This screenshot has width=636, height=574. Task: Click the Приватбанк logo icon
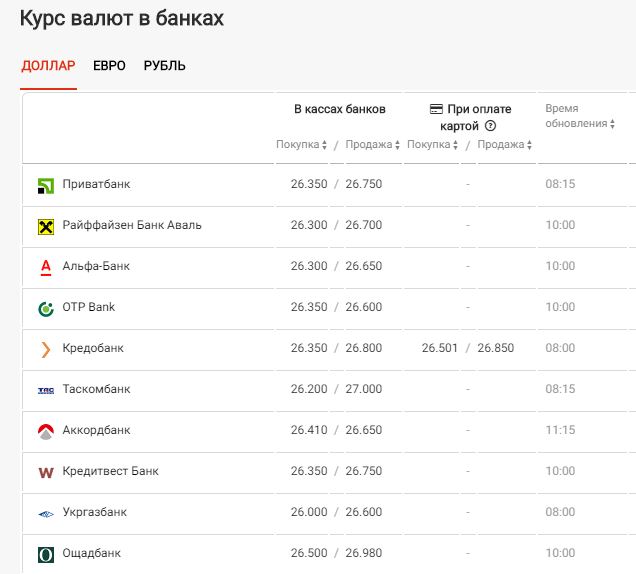[x=46, y=186]
